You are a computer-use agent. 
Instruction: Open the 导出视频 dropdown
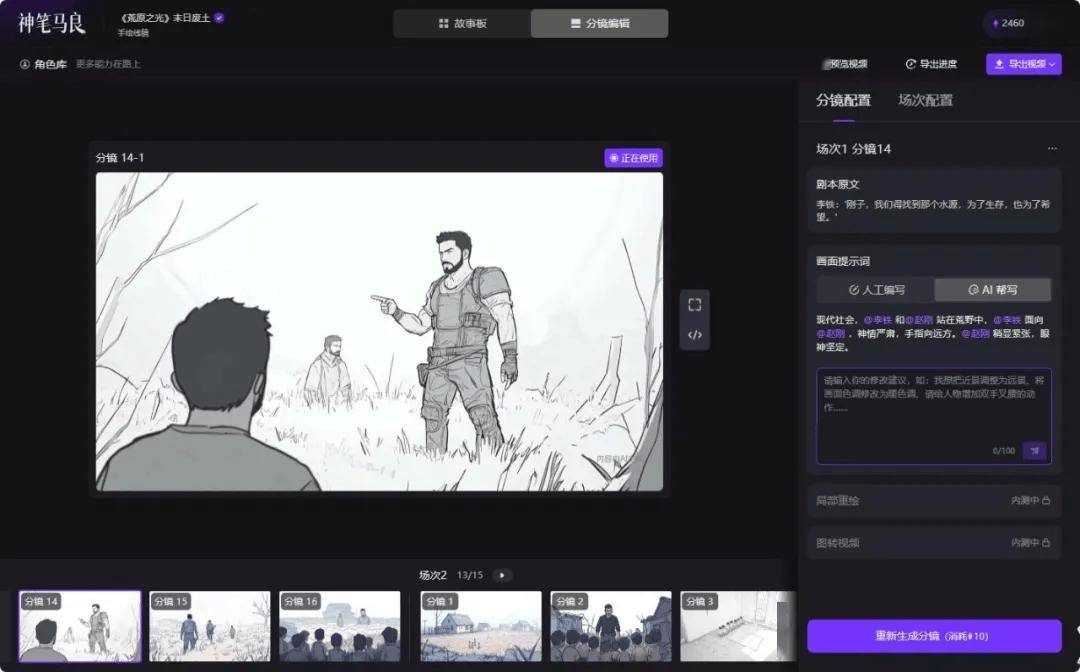[x=1024, y=64]
